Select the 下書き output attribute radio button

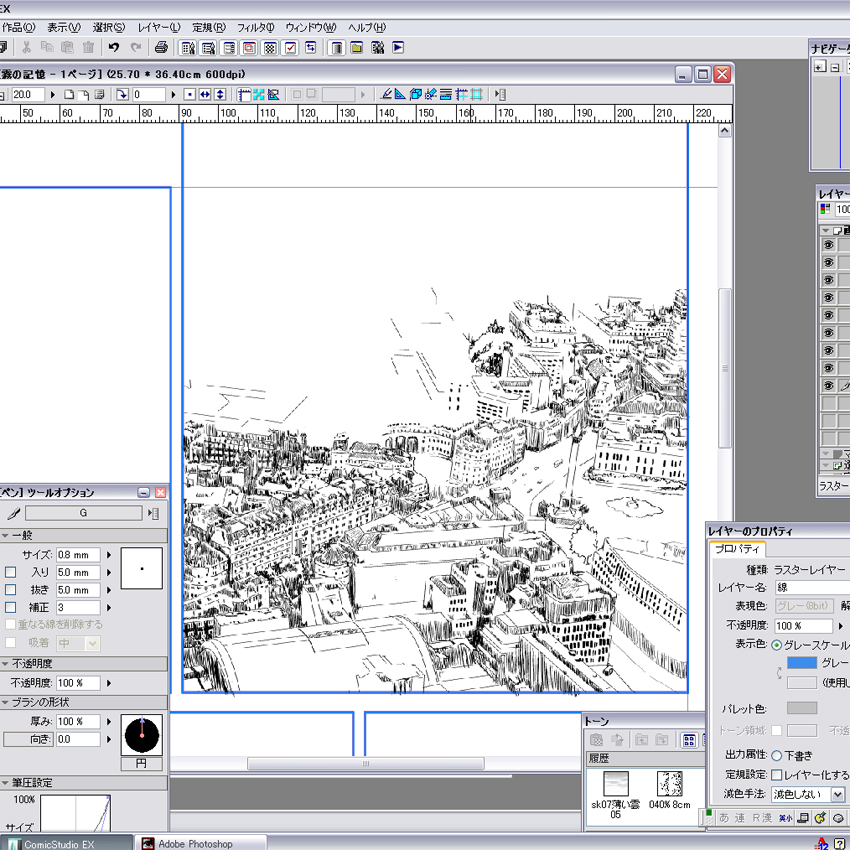click(x=776, y=756)
